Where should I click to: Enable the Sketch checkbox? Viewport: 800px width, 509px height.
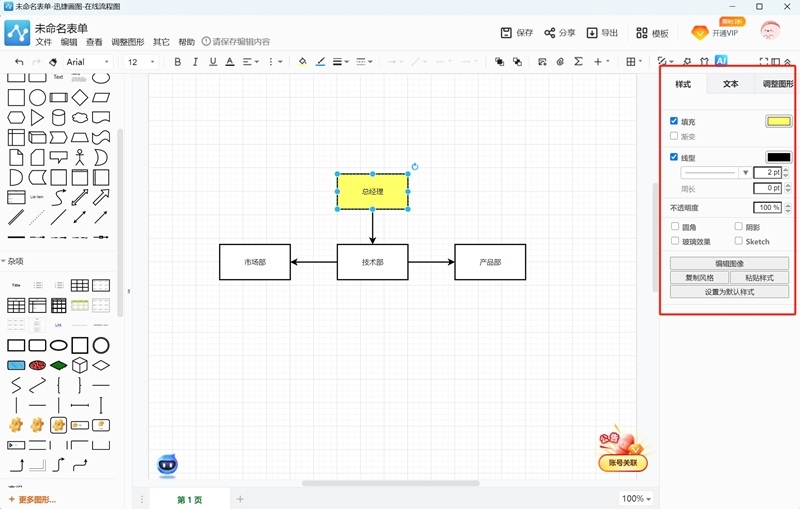738,241
